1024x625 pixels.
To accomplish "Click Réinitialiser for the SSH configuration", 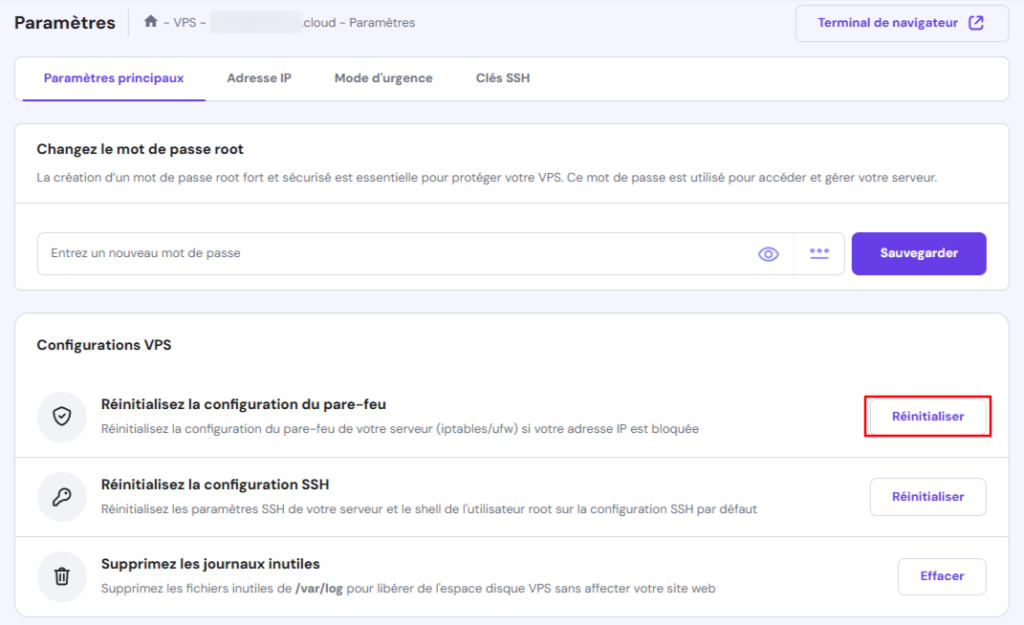I will pos(928,497).
